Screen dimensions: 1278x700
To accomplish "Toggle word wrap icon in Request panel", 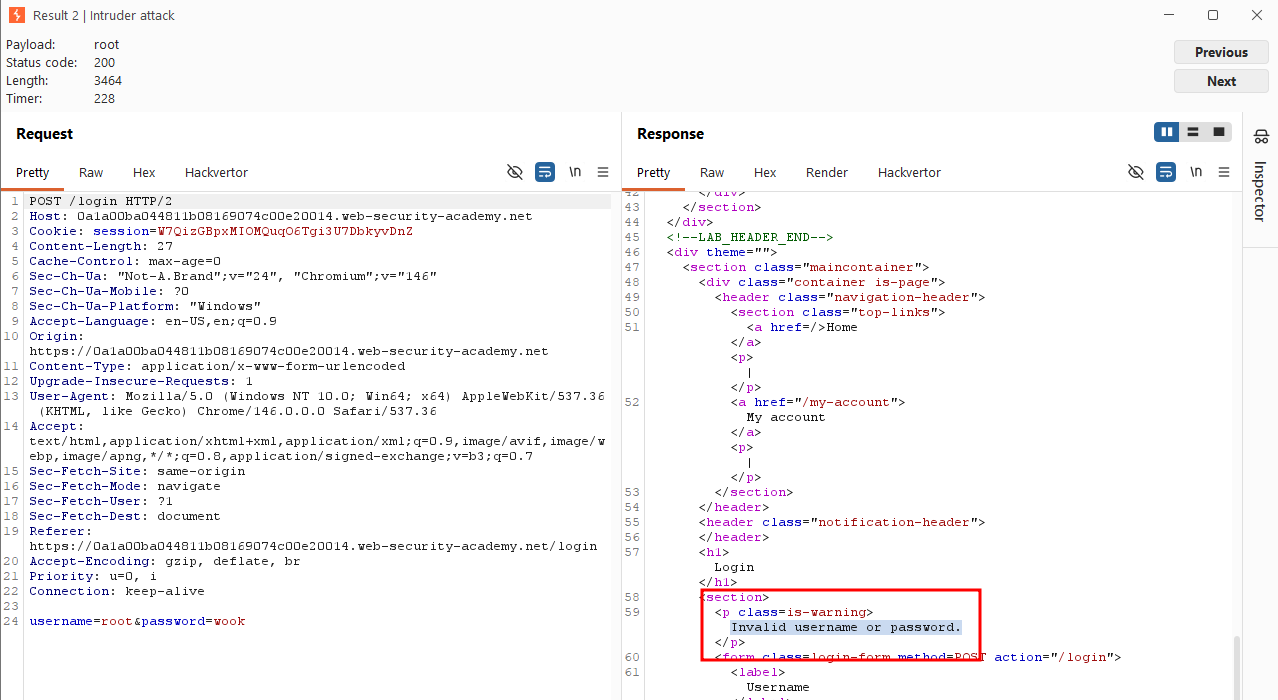I will (x=545, y=172).
